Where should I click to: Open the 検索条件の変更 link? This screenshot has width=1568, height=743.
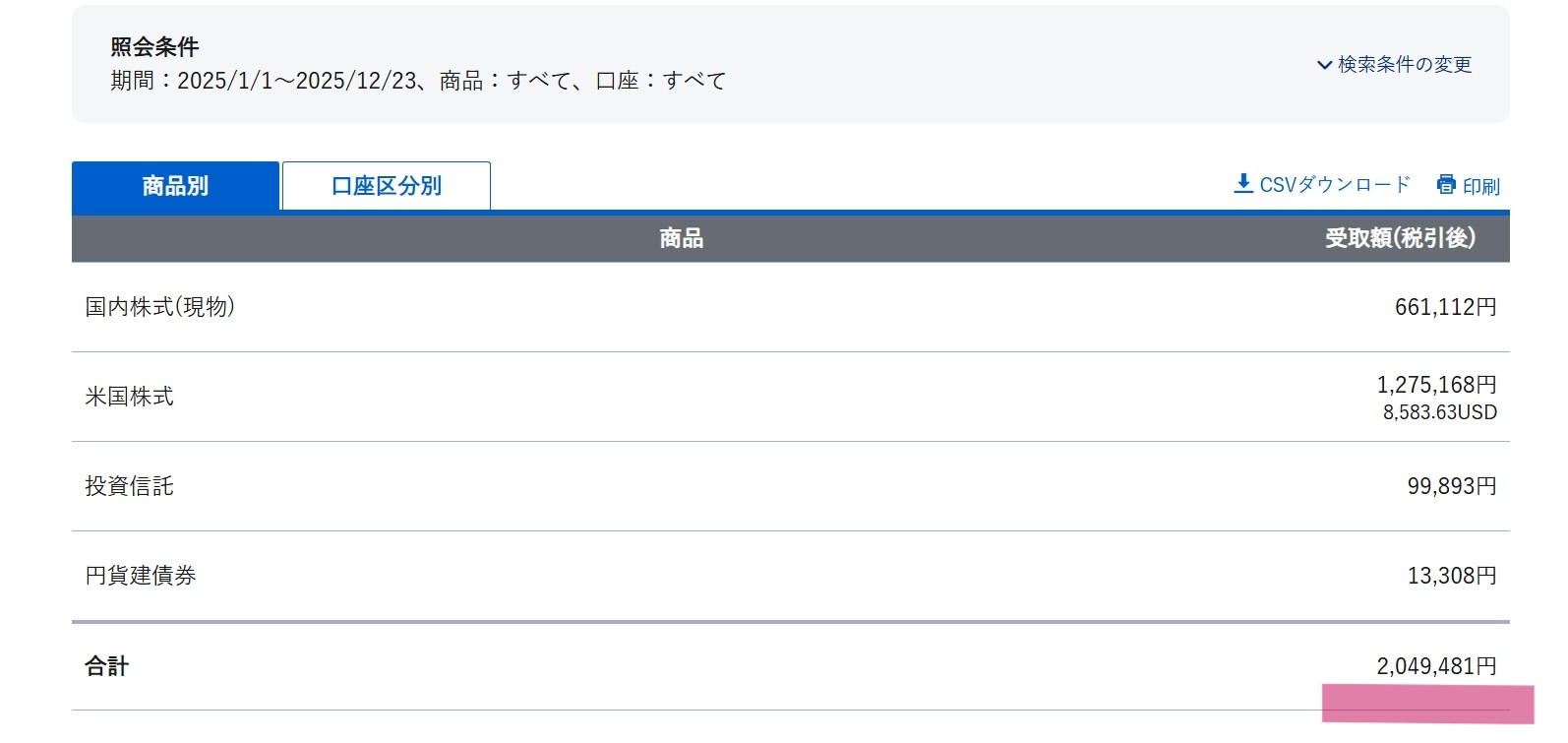pos(1405,65)
